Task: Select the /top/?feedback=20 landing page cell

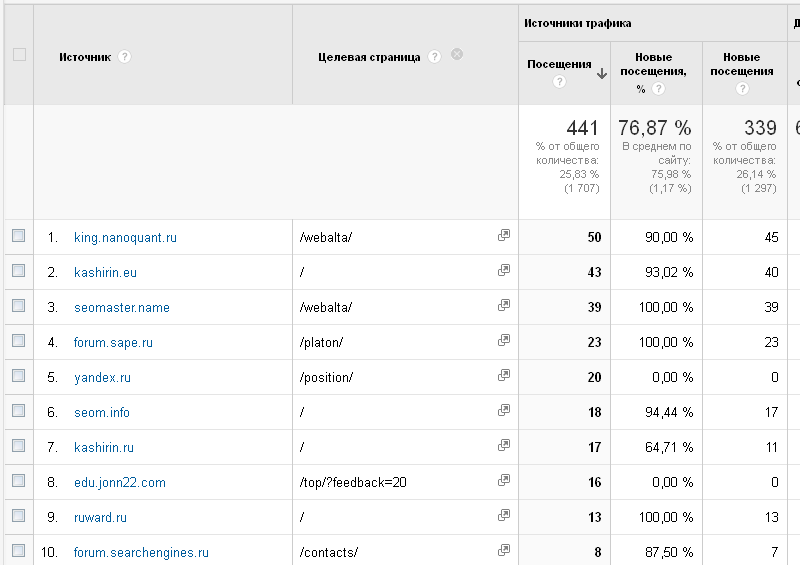Action: click(x=353, y=482)
